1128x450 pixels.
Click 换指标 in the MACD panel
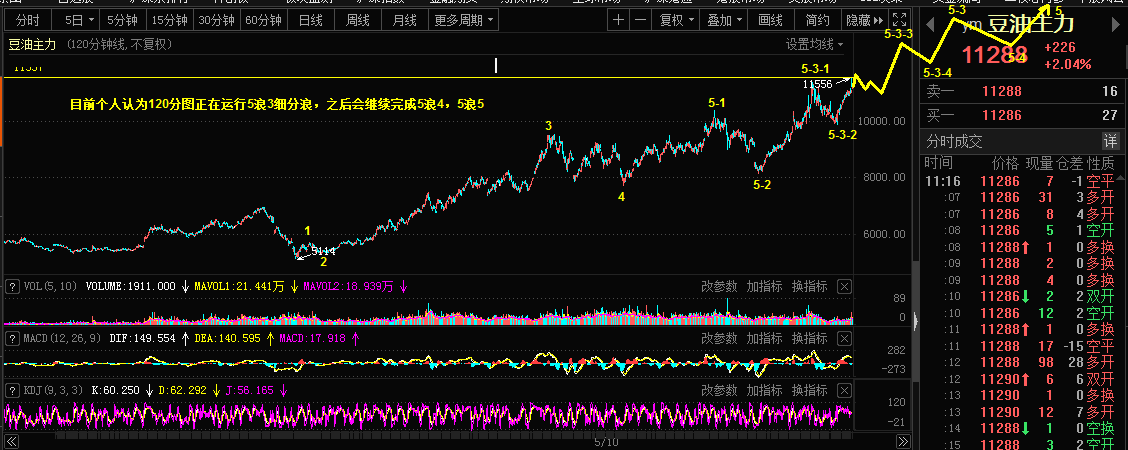809,338
